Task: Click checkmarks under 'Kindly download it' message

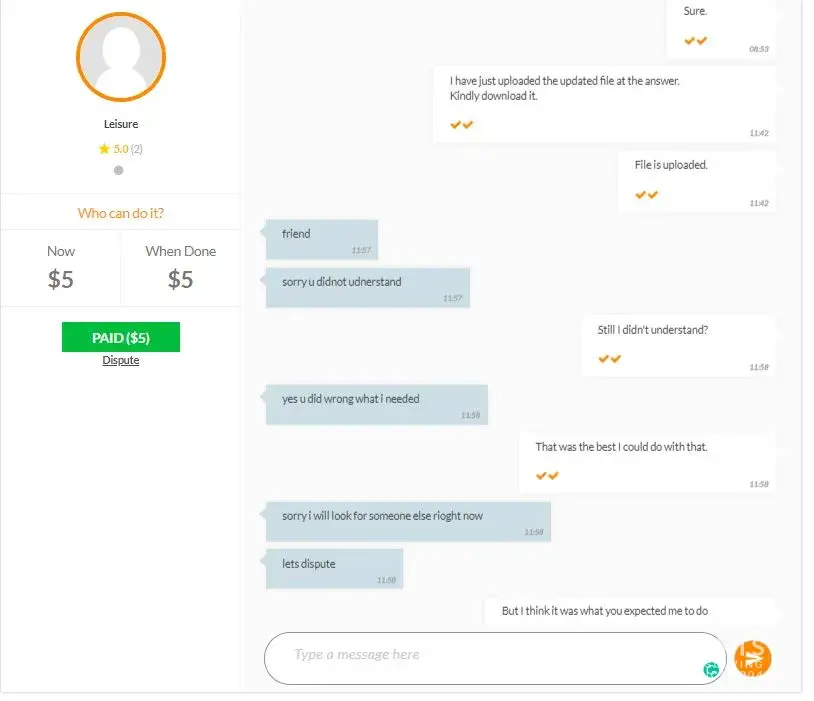Action: [462, 125]
